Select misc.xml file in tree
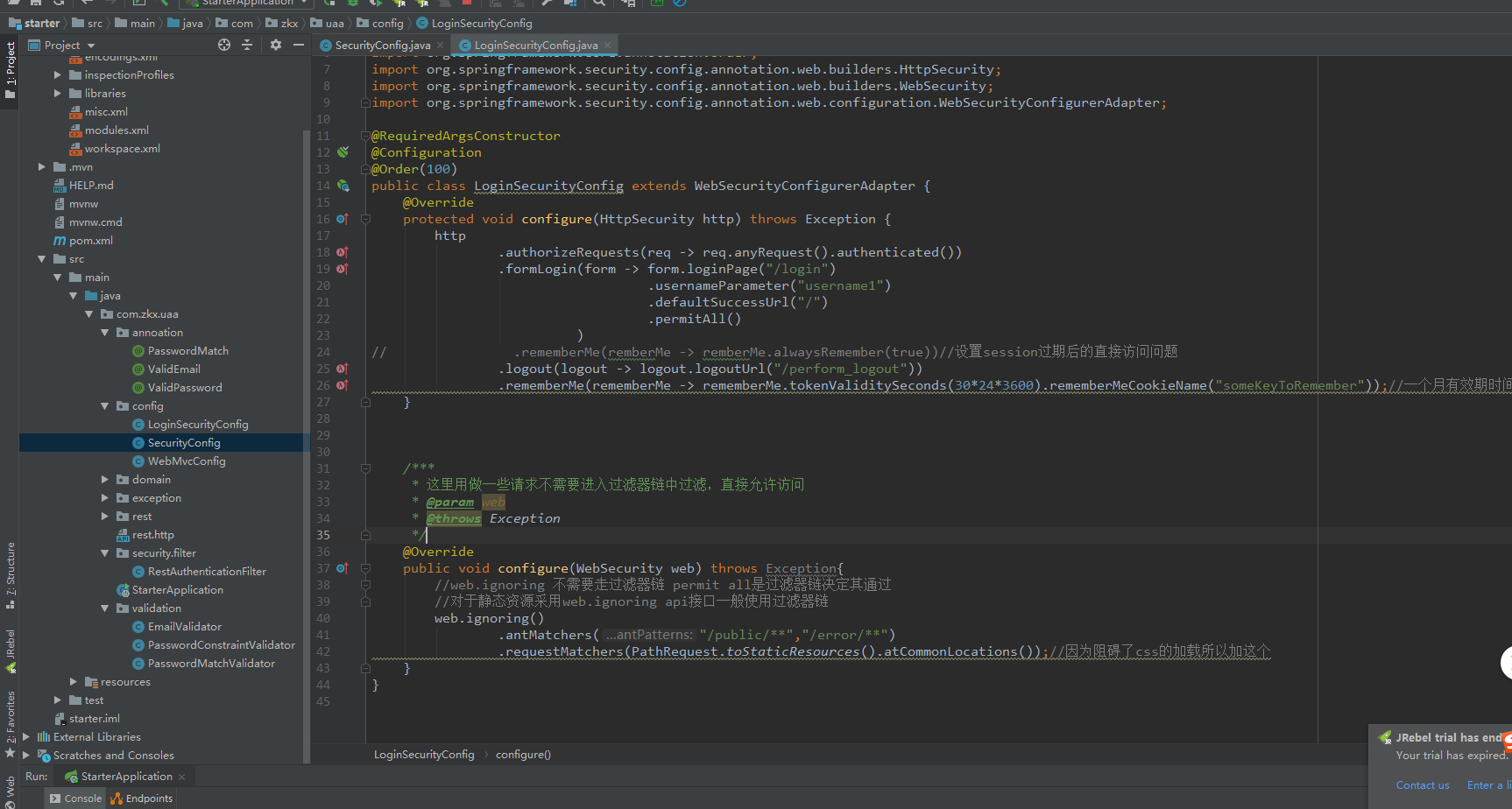 click(106, 112)
